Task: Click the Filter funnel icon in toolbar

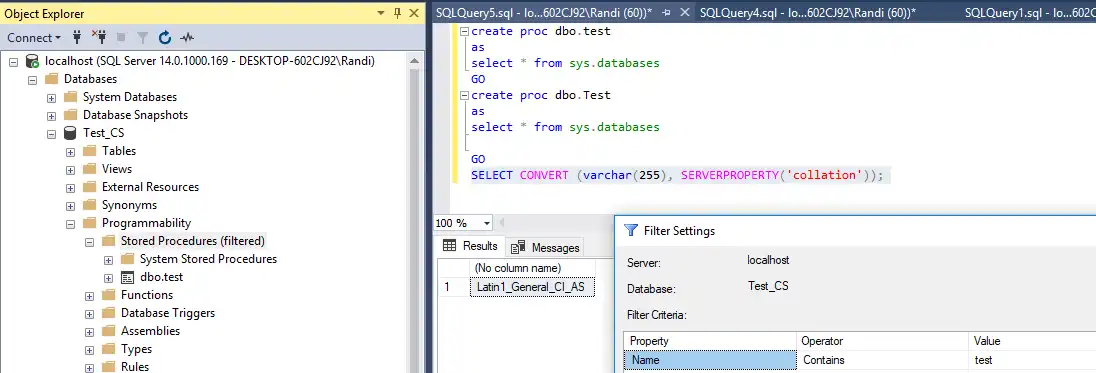Action: [x=143, y=38]
